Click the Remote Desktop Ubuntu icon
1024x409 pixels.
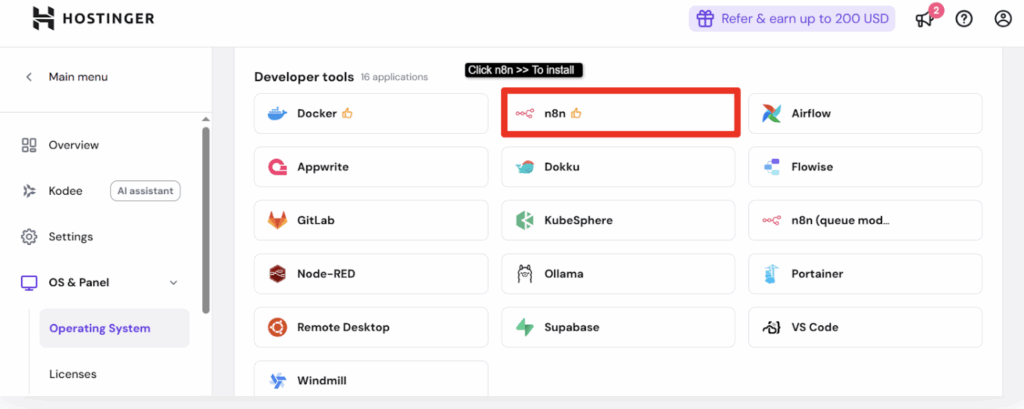(277, 327)
